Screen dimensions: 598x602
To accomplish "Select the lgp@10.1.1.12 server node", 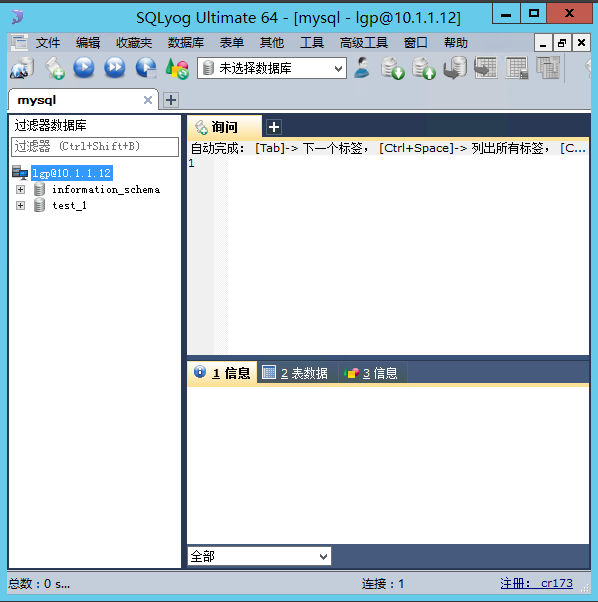I will (x=72, y=173).
